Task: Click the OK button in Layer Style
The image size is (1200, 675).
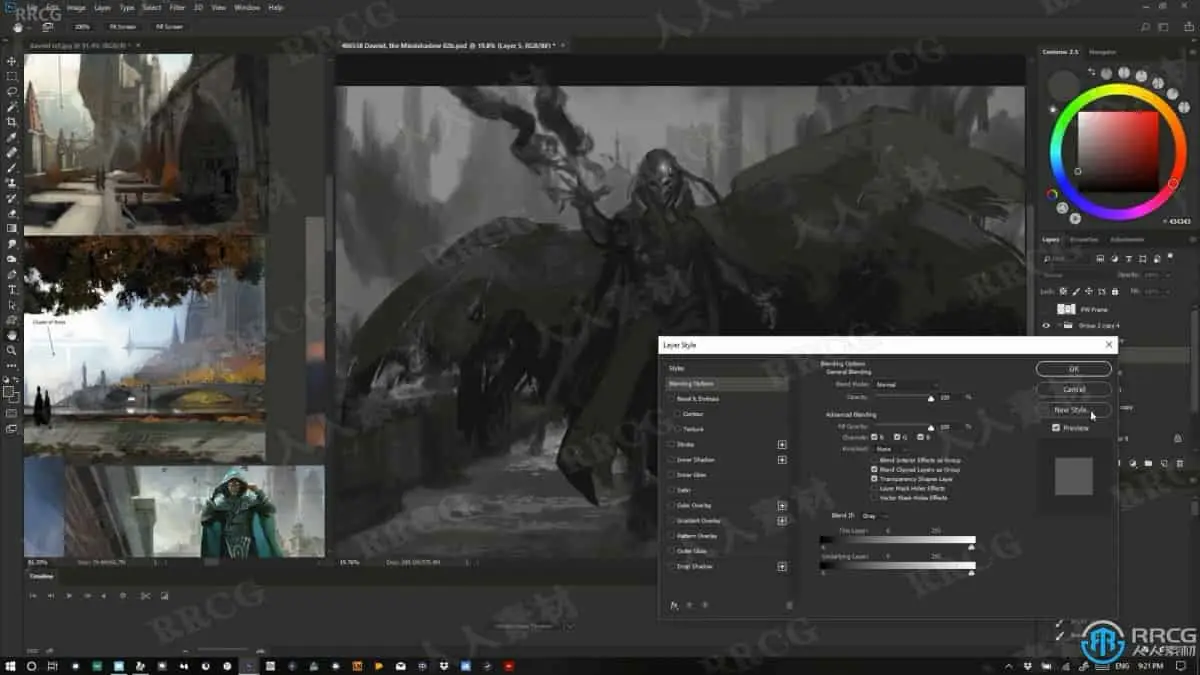Action: [1073, 369]
